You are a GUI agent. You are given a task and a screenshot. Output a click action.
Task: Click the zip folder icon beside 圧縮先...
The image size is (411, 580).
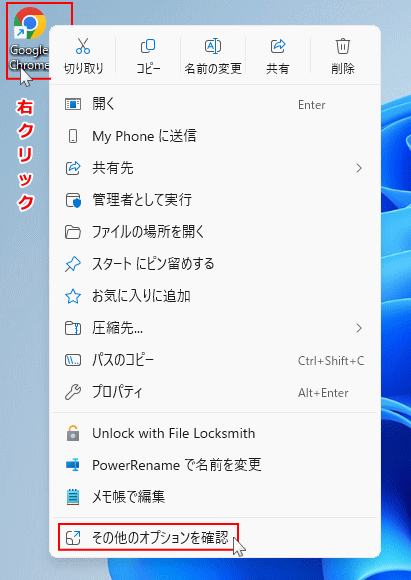pos(73,328)
